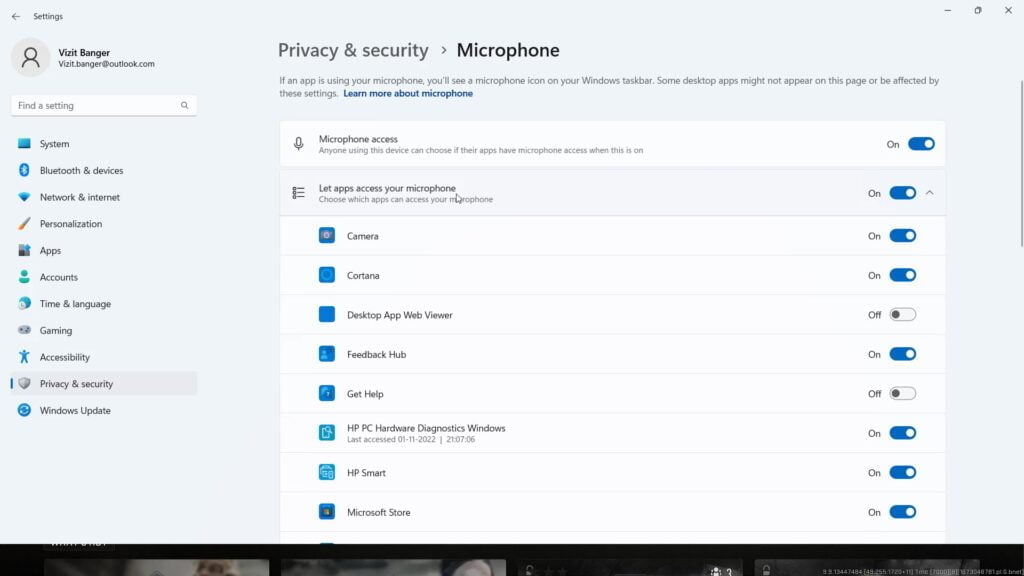Click the HP PC Hardware Diagnostics icon
Viewport: 1024px width, 576px height.
coord(327,433)
